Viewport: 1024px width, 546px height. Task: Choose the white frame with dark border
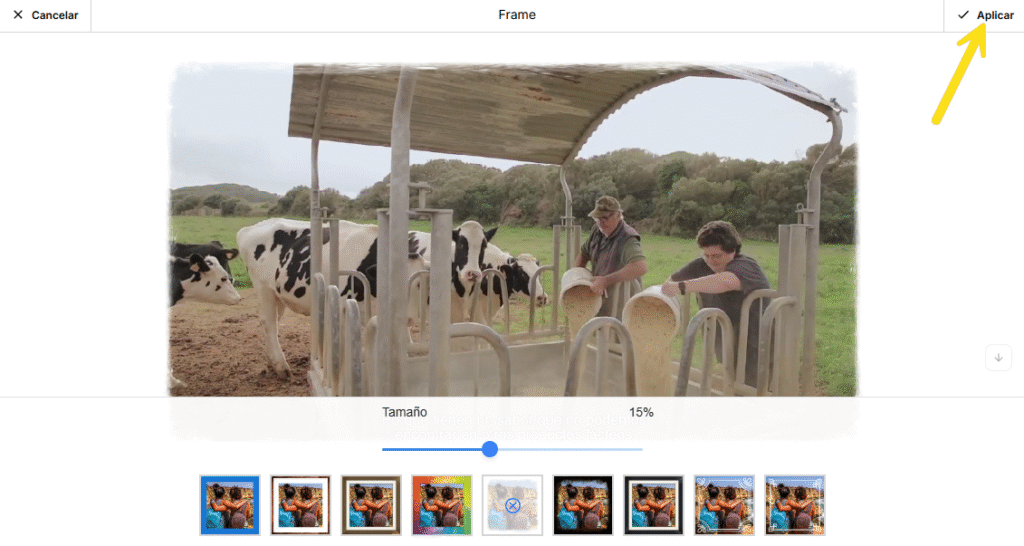(300, 505)
